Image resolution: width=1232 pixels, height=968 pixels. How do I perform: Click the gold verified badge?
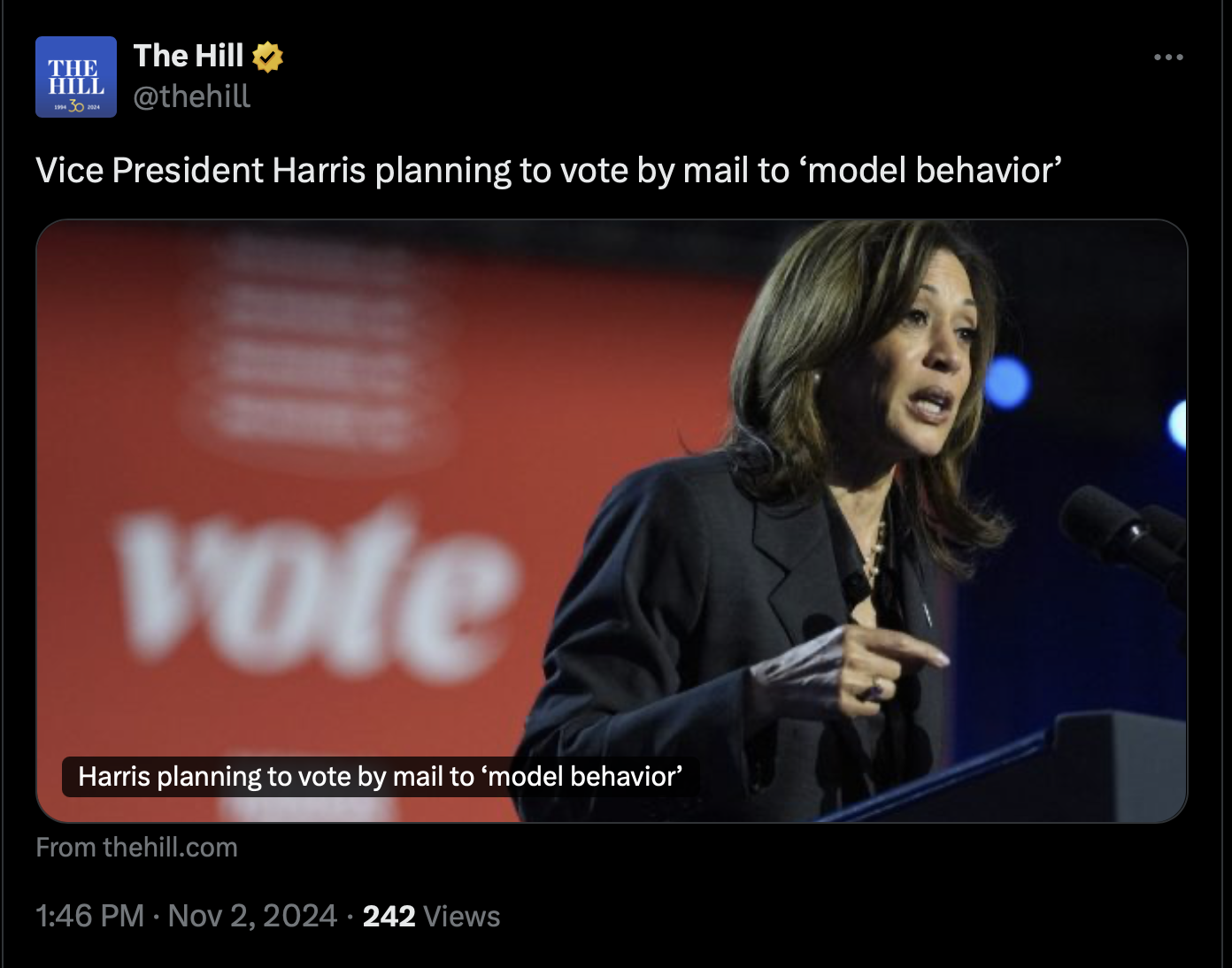coord(267,57)
